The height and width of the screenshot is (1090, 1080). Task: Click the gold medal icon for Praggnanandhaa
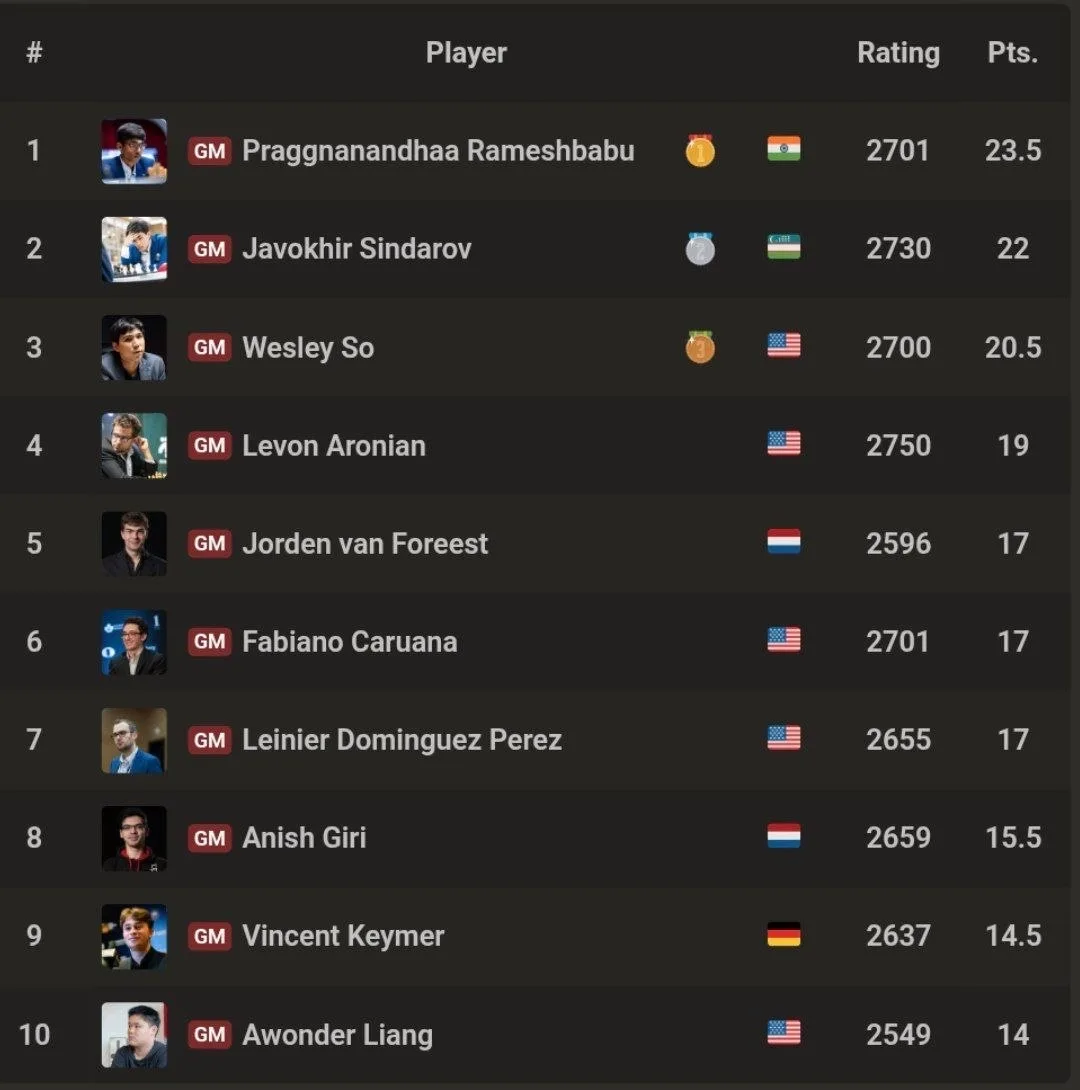click(700, 150)
